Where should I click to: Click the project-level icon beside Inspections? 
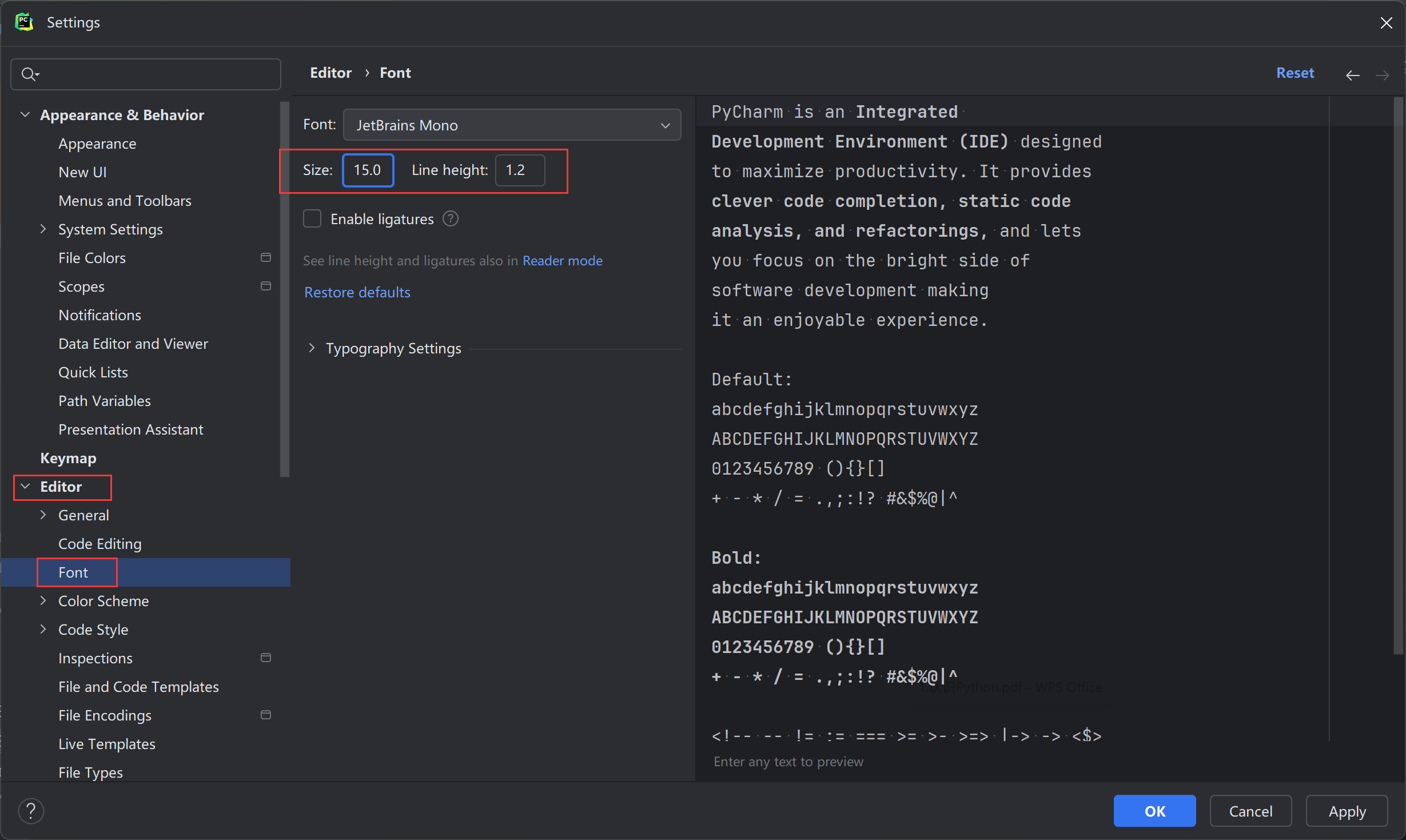point(266,658)
